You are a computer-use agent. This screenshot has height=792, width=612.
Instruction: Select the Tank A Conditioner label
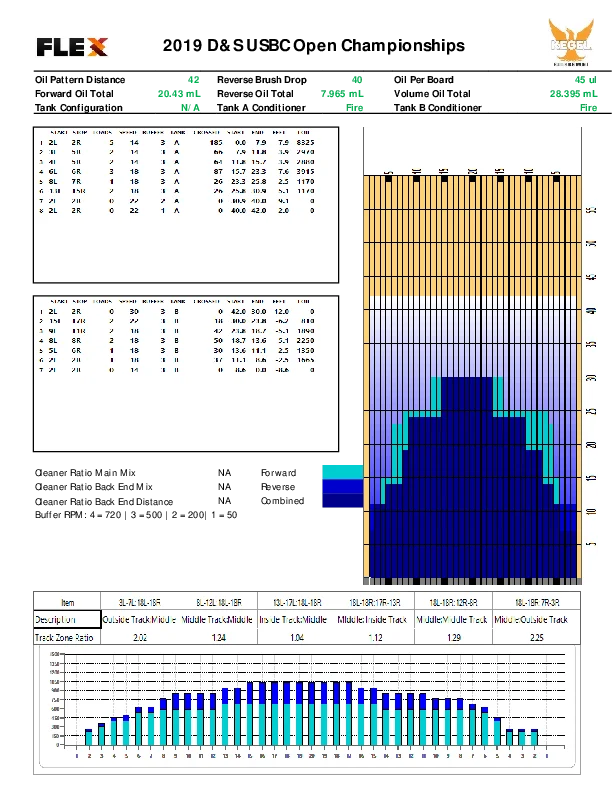click(261, 108)
